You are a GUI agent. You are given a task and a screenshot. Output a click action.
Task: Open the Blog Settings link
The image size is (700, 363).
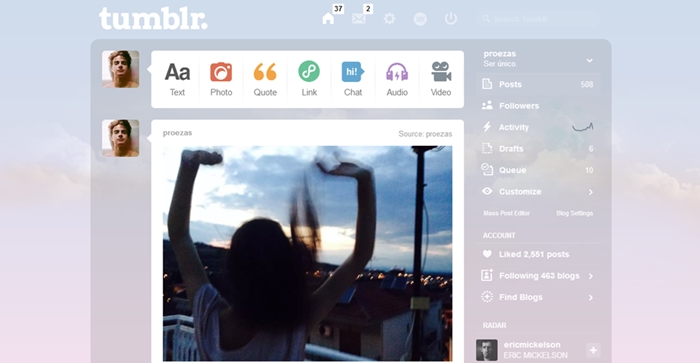pos(575,213)
